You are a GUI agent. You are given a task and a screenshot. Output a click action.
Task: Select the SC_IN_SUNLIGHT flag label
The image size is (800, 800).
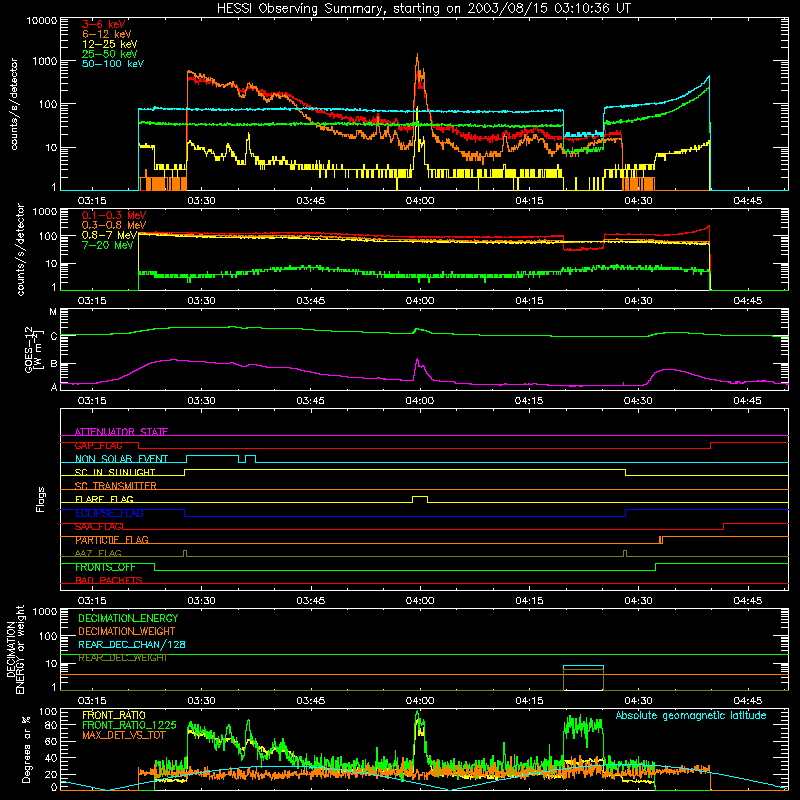click(x=115, y=472)
